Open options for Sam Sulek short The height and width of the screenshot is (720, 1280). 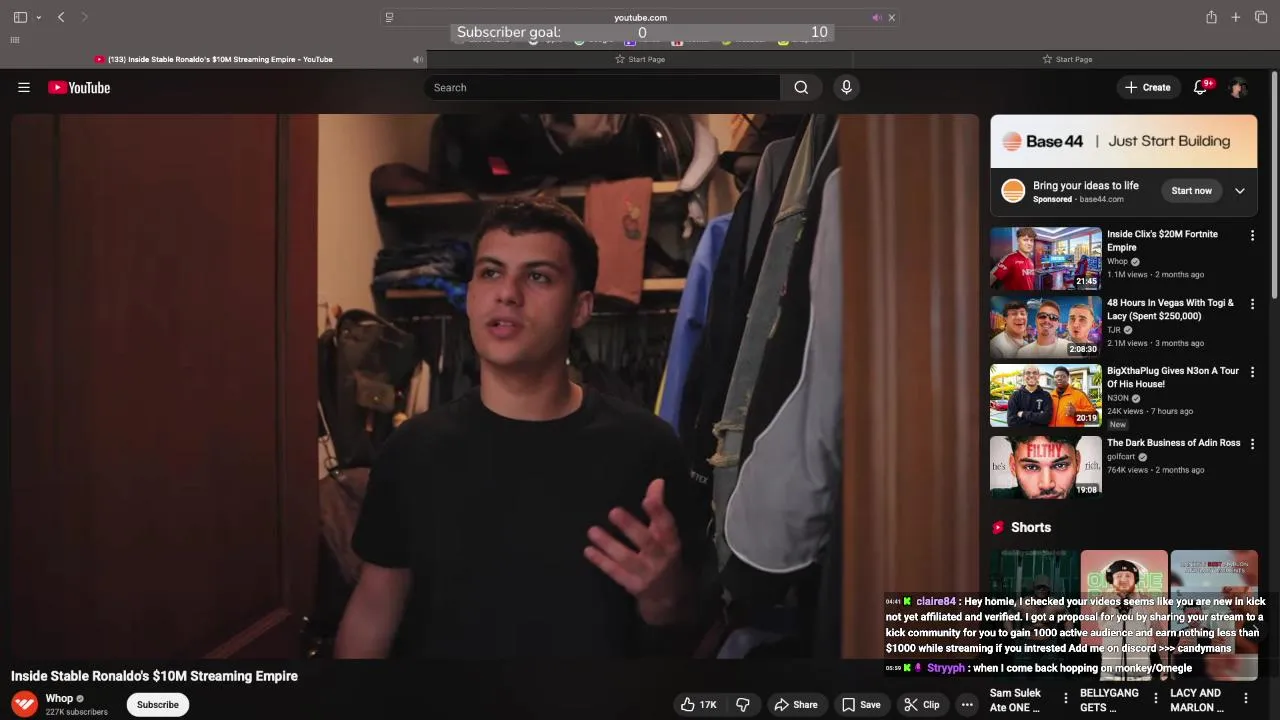(1066, 698)
